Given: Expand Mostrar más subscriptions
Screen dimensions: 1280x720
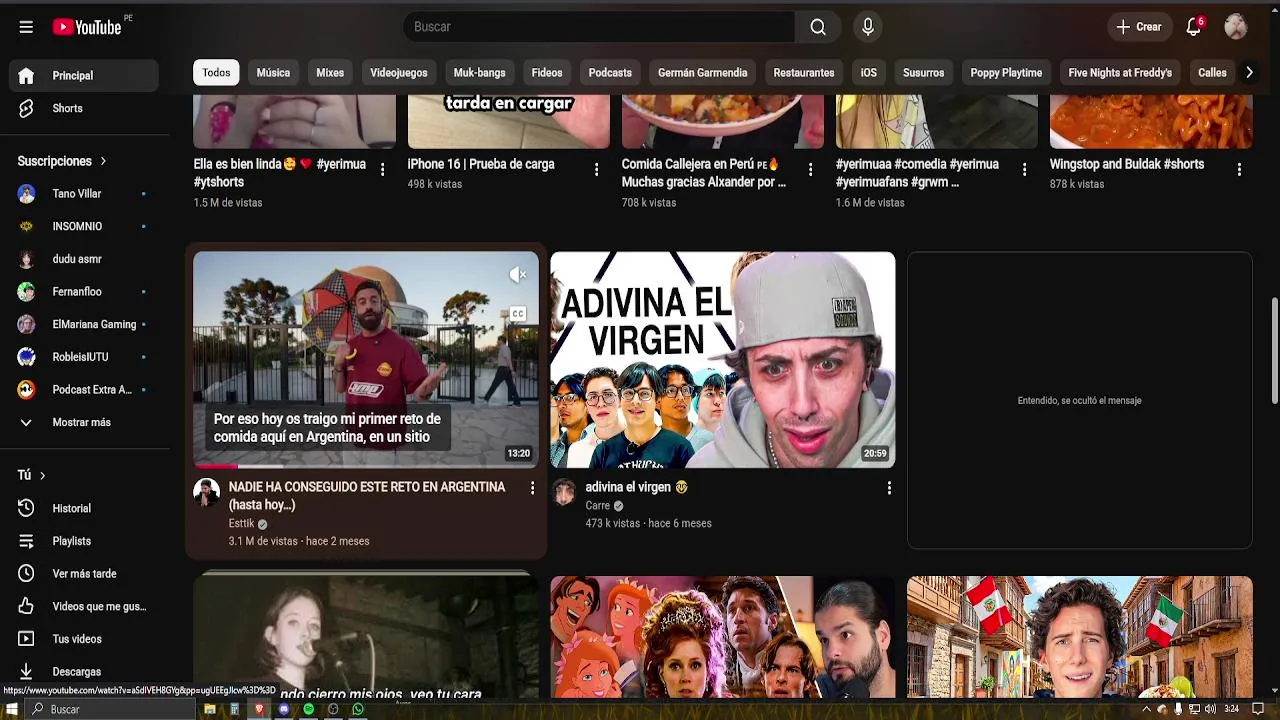Looking at the screenshot, I should click(84, 422).
